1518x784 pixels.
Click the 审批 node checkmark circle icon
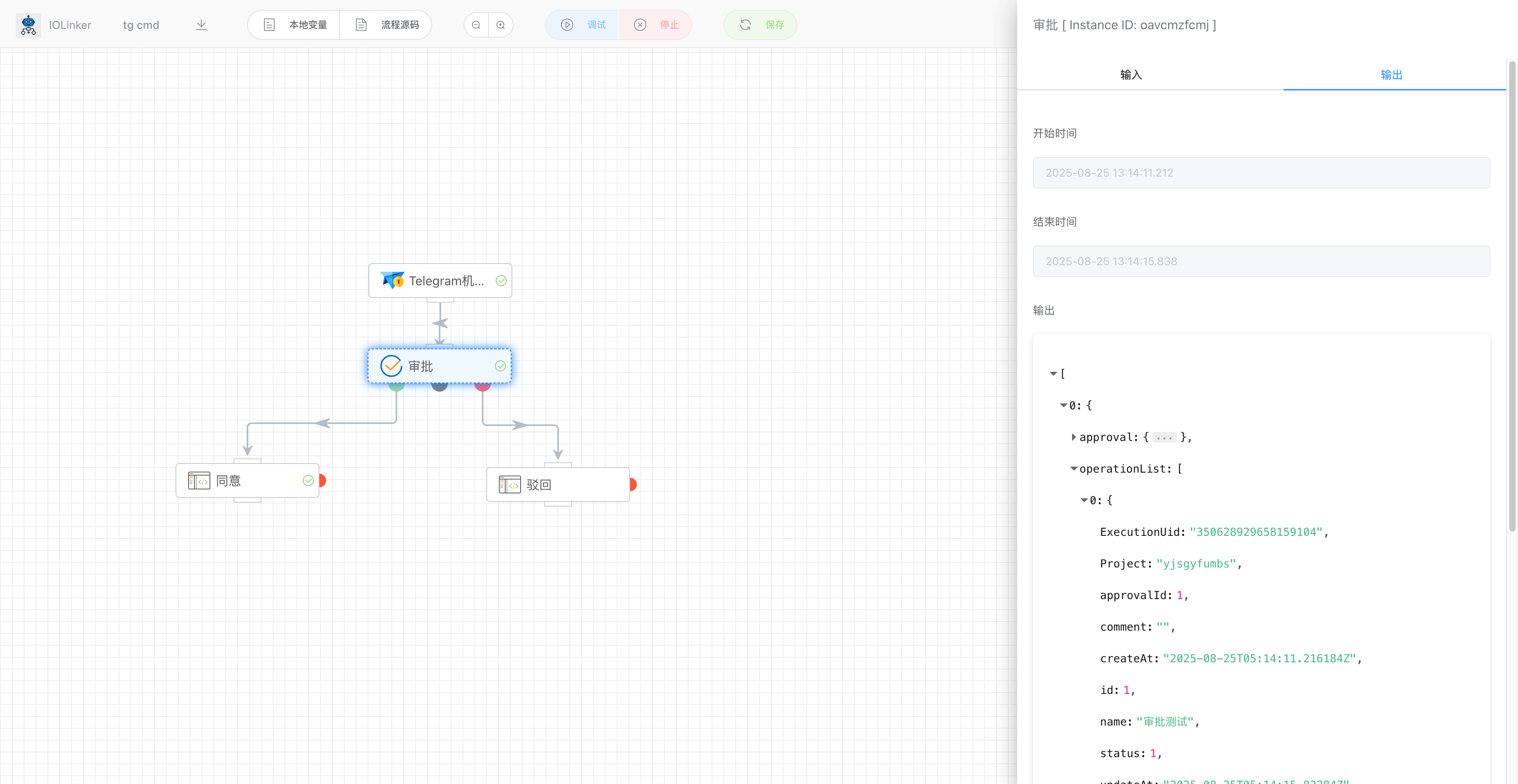[391, 366]
